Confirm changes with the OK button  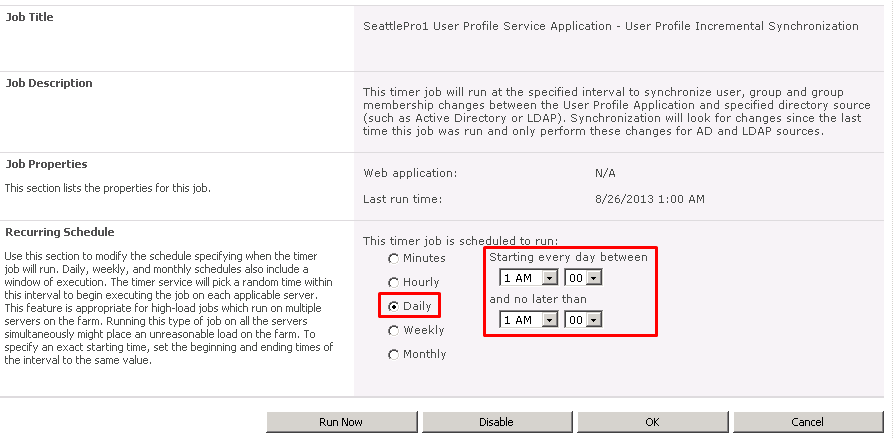(653, 422)
